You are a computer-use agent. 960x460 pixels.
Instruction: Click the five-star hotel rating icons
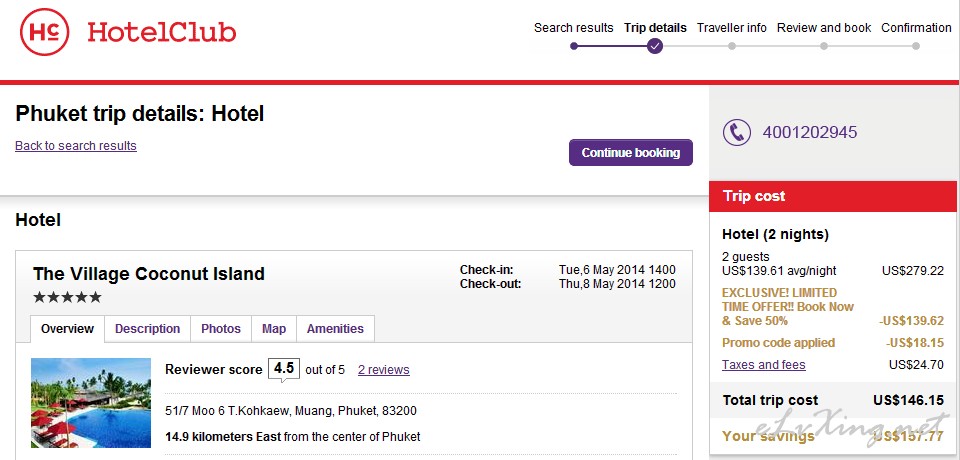click(67, 298)
